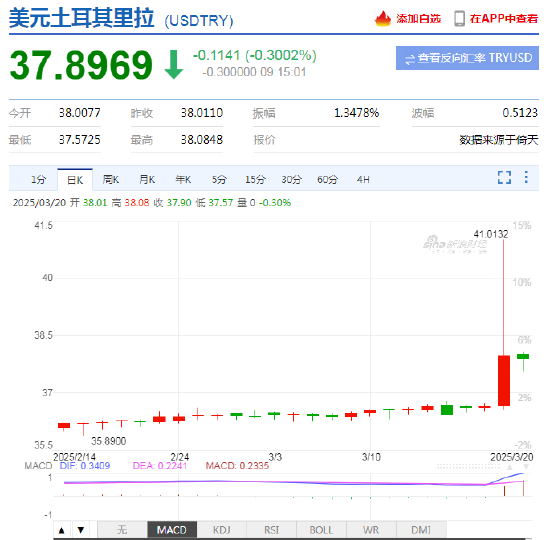Viewport: 550px width, 540px height.
Task: Switch to the 1分 chart tab
Action: tap(38, 180)
